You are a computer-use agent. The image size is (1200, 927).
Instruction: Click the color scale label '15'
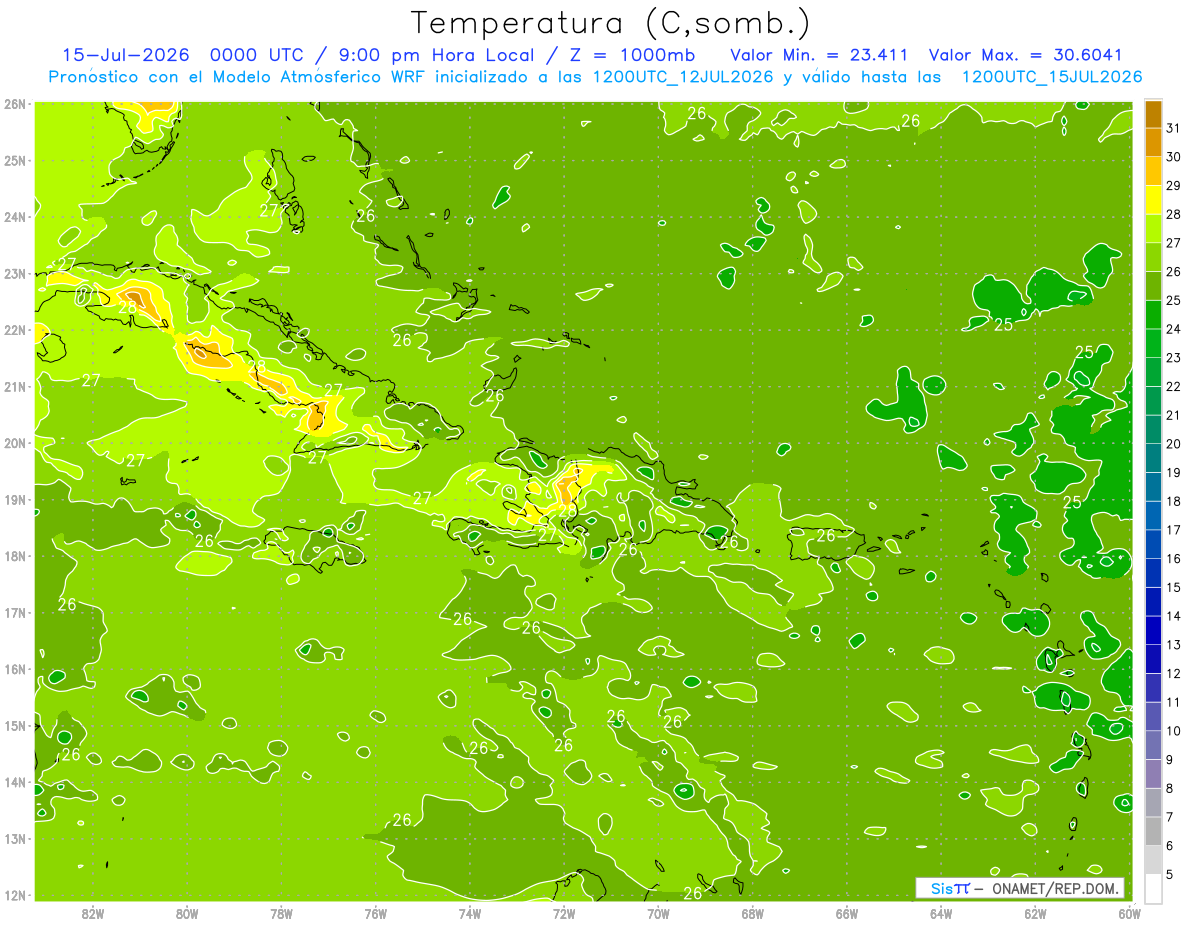pos(1174,588)
